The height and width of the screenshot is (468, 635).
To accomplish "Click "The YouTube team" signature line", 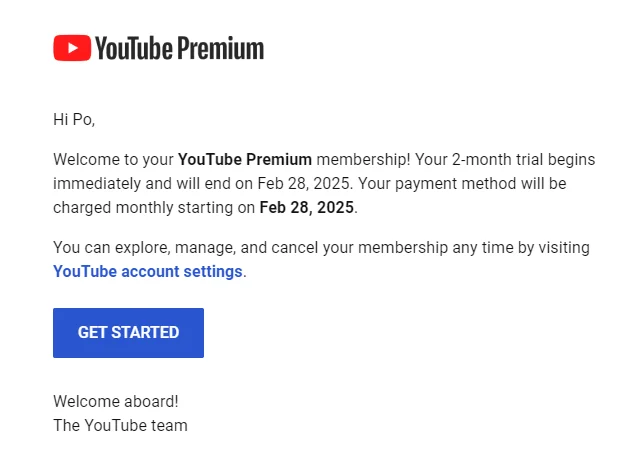I will pyautogui.click(x=120, y=425).
